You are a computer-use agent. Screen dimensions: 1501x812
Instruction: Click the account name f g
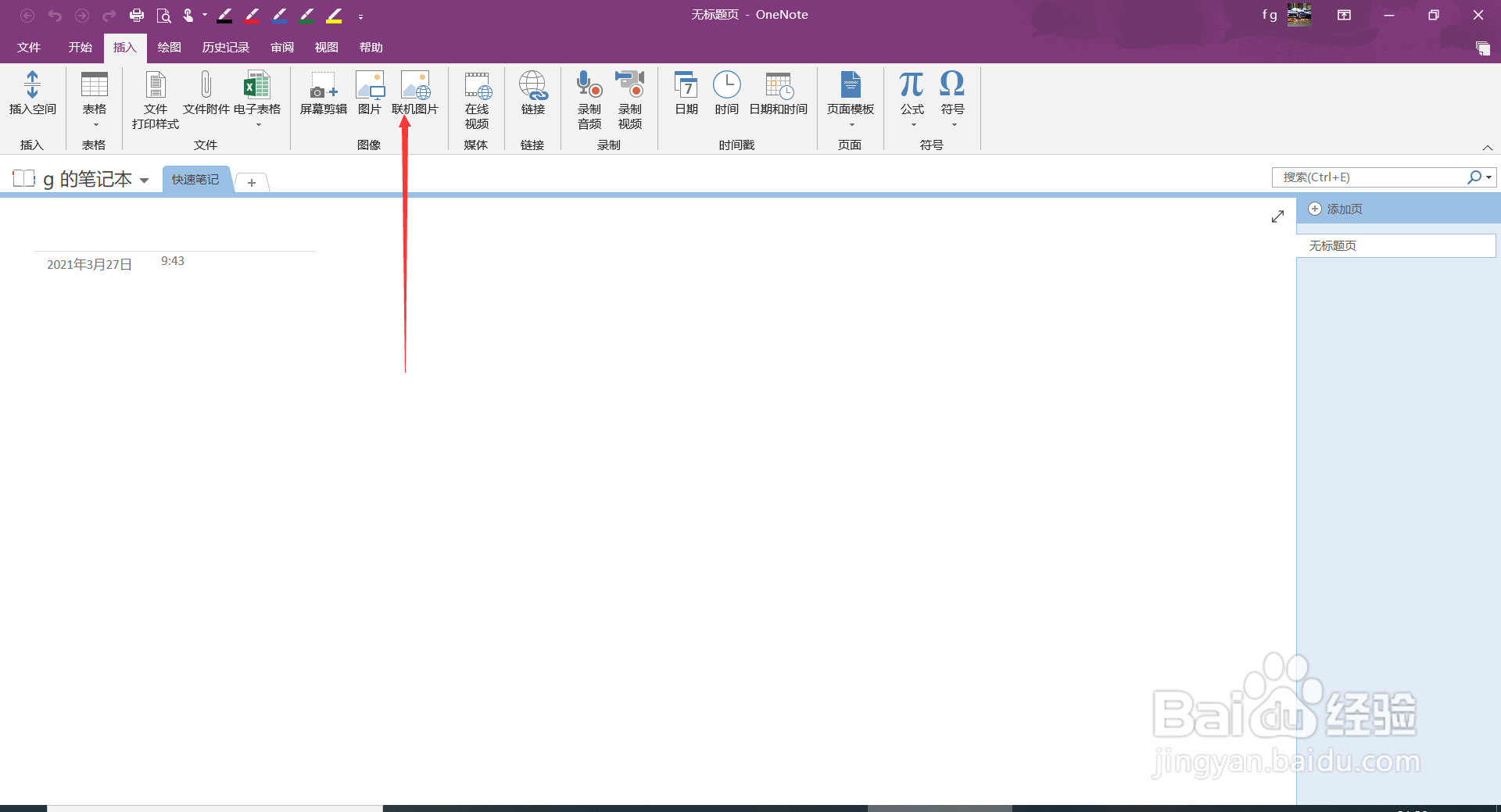pos(1270,15)
